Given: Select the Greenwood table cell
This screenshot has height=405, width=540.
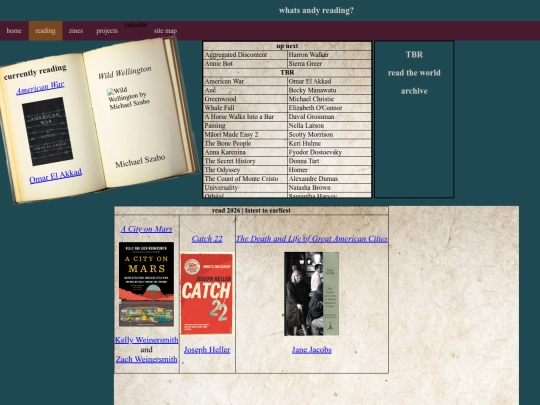Looking at the screenshot, I should (245, 99).
